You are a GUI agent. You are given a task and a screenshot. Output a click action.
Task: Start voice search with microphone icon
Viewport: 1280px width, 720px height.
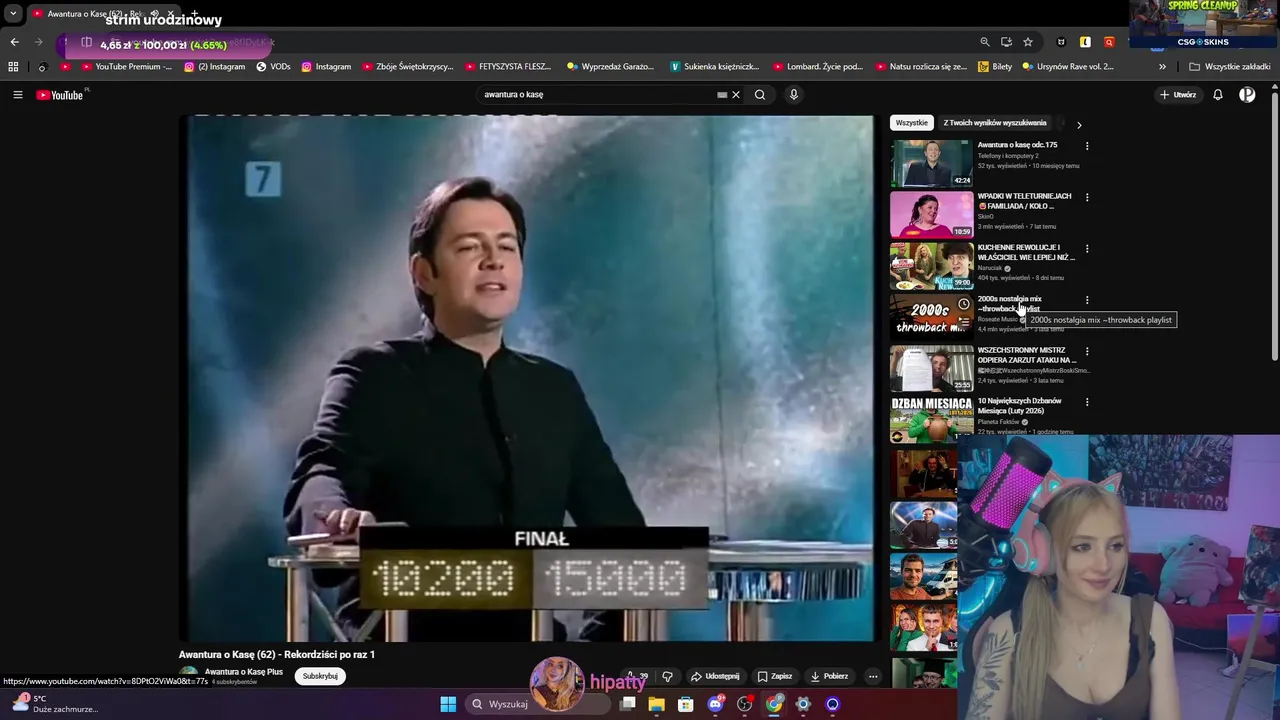pyautogui.click(x=794, y=95)
